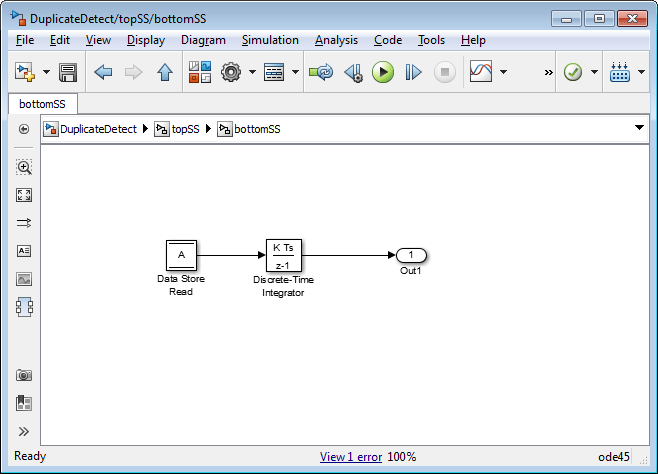This screenshot has height=474, width=658.
Task: Click the ode45 solver label
Action: click(614, 457)
